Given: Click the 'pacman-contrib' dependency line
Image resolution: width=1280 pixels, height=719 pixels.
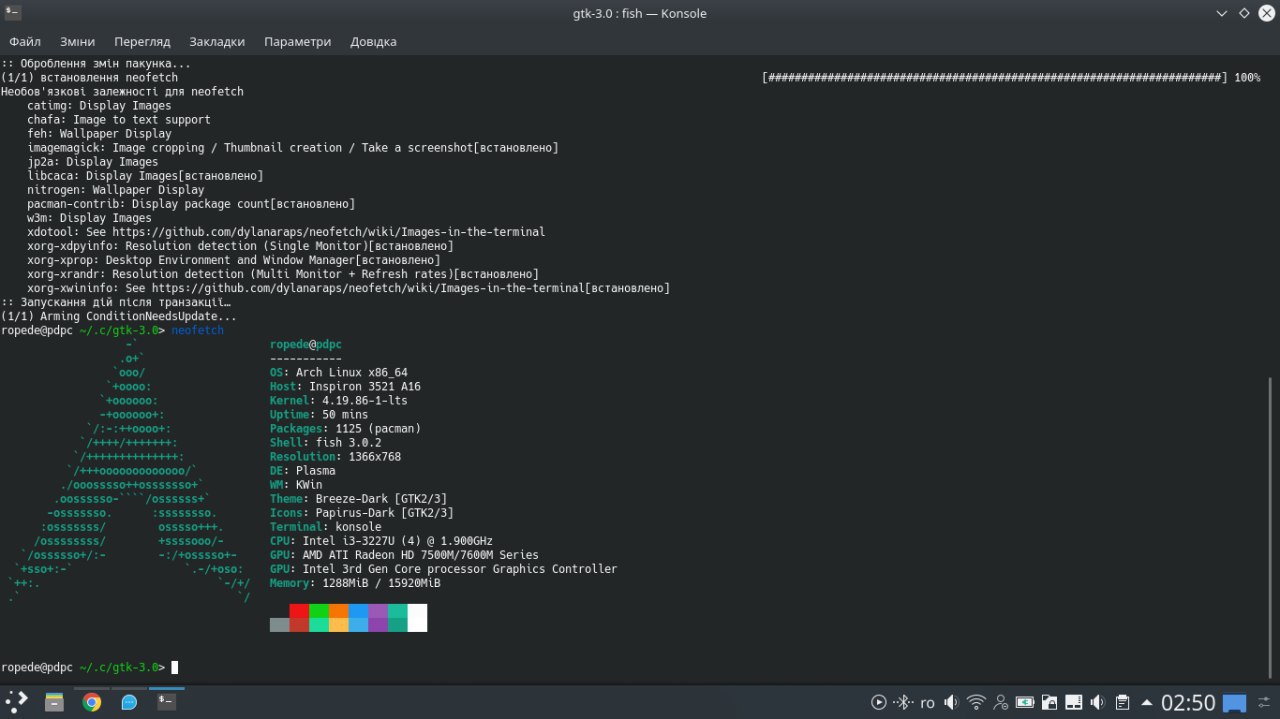Looking at the screenshot, I should coord(191,203).
